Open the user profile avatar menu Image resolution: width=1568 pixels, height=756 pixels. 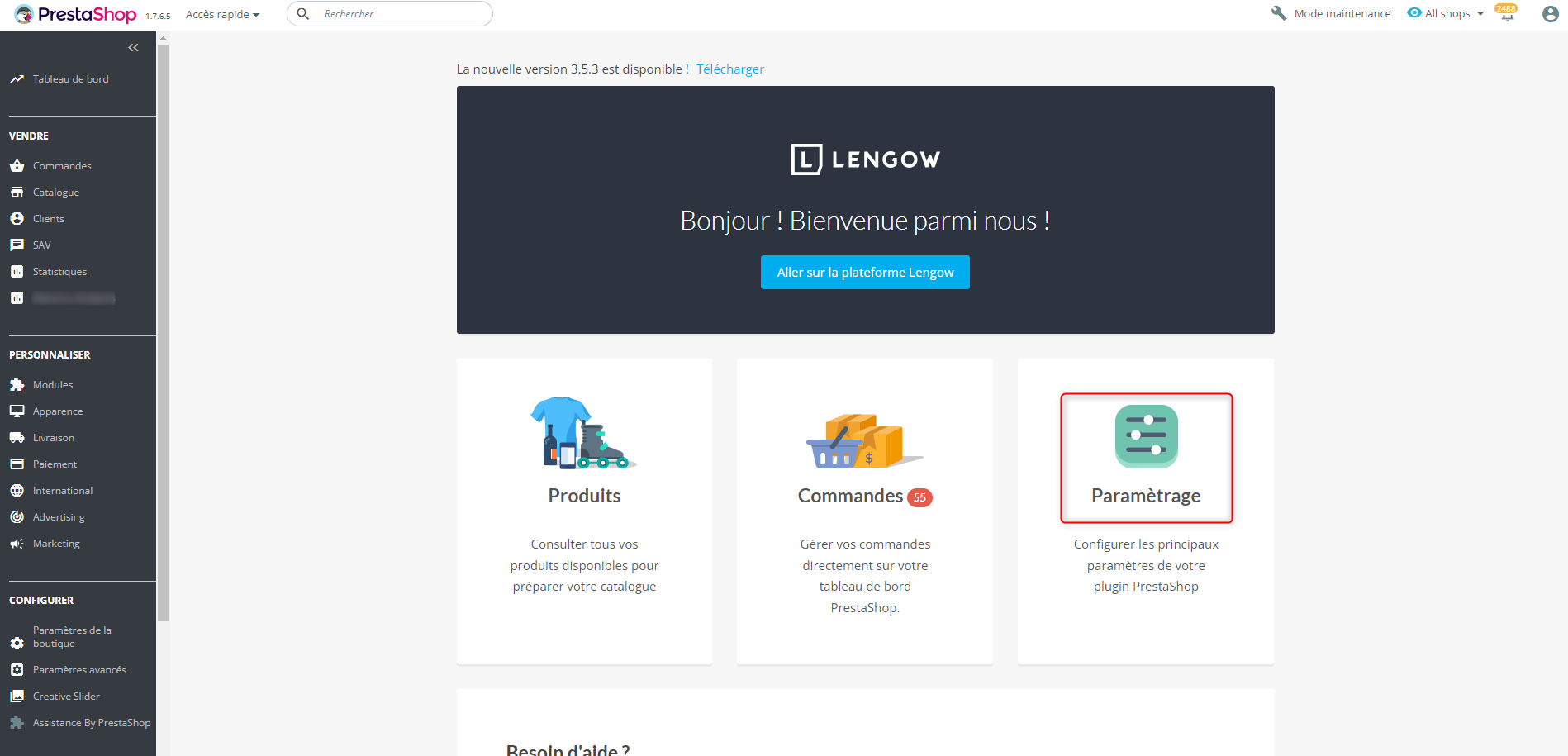coord(1550,14)
